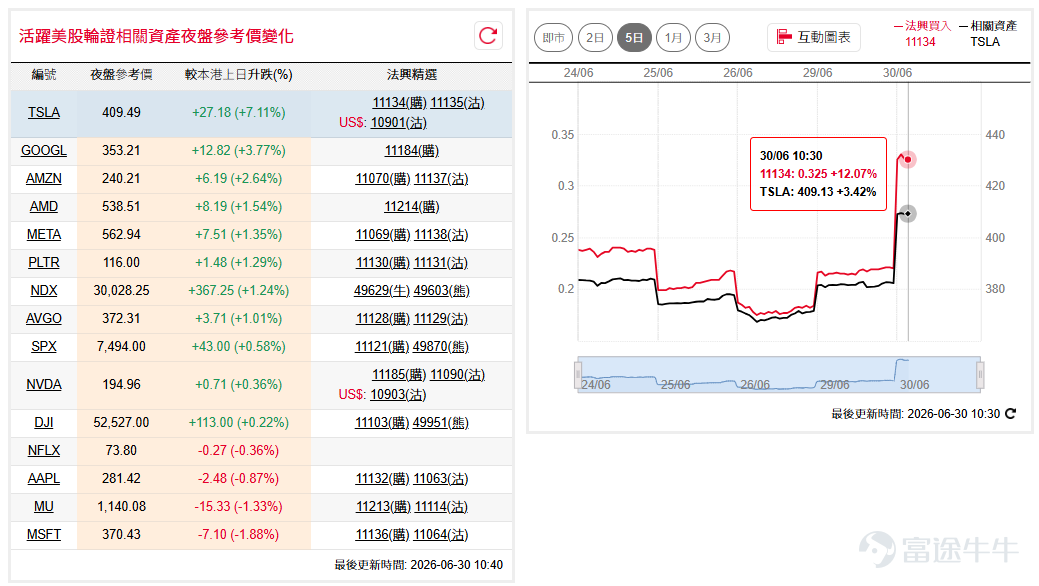Screen dimensions: 1039x586
Task: Open bull contract 49629(牛) for NDX
Action: coord(382,290)
